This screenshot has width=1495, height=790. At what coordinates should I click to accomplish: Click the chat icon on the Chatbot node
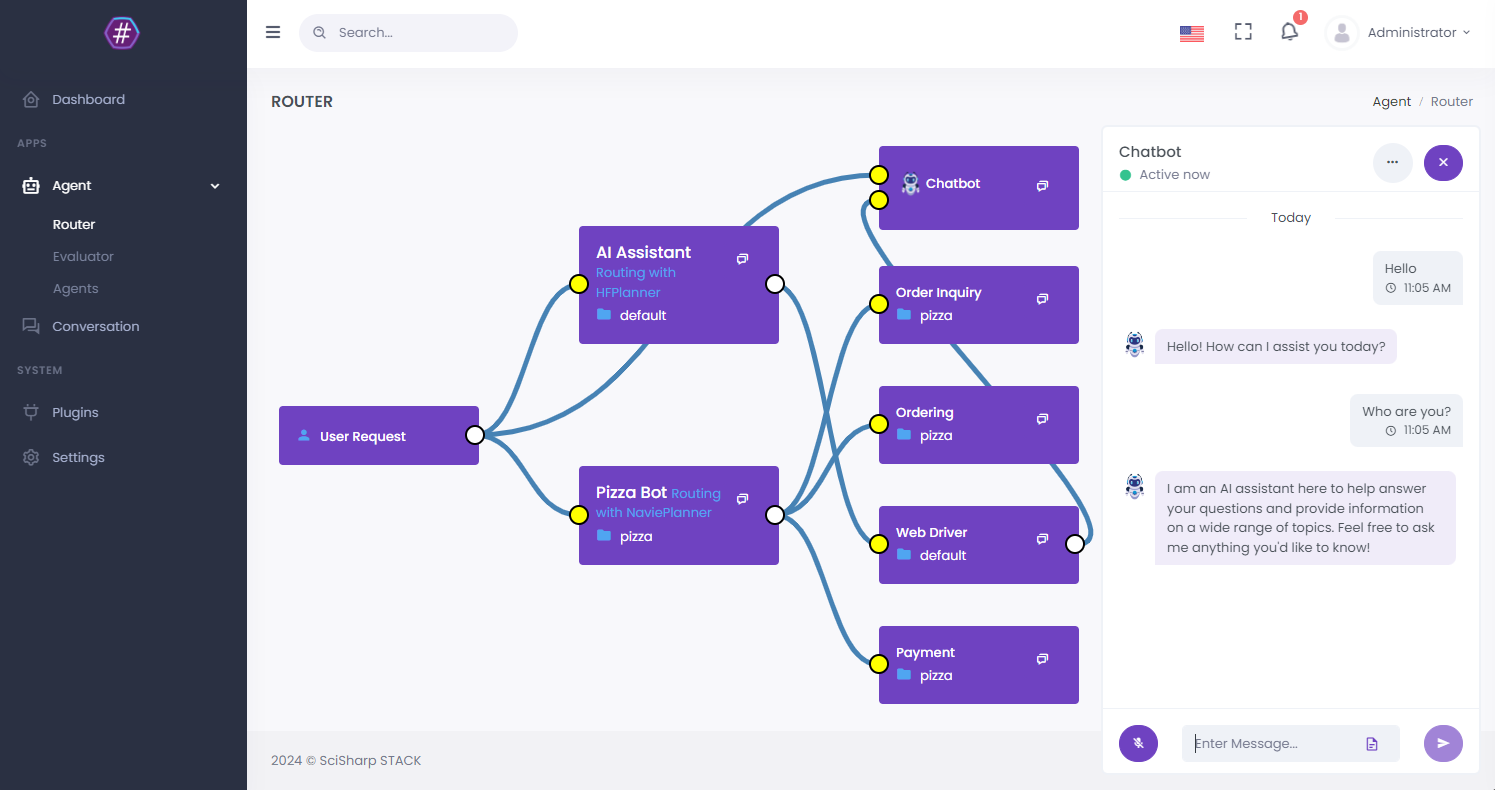pos(1042,186)
